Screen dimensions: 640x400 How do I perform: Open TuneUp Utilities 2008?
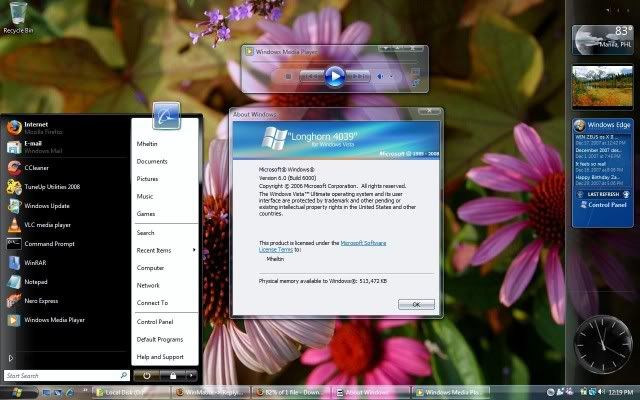pyautogui.click(x=65, y=187)
